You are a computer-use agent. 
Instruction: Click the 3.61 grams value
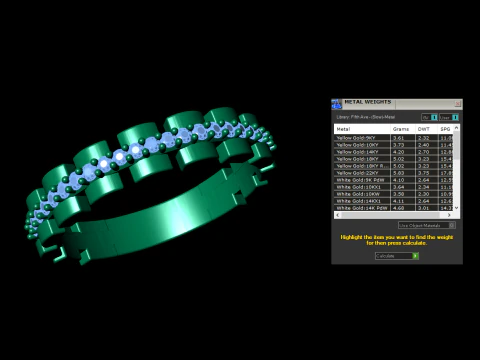[399, 138]
